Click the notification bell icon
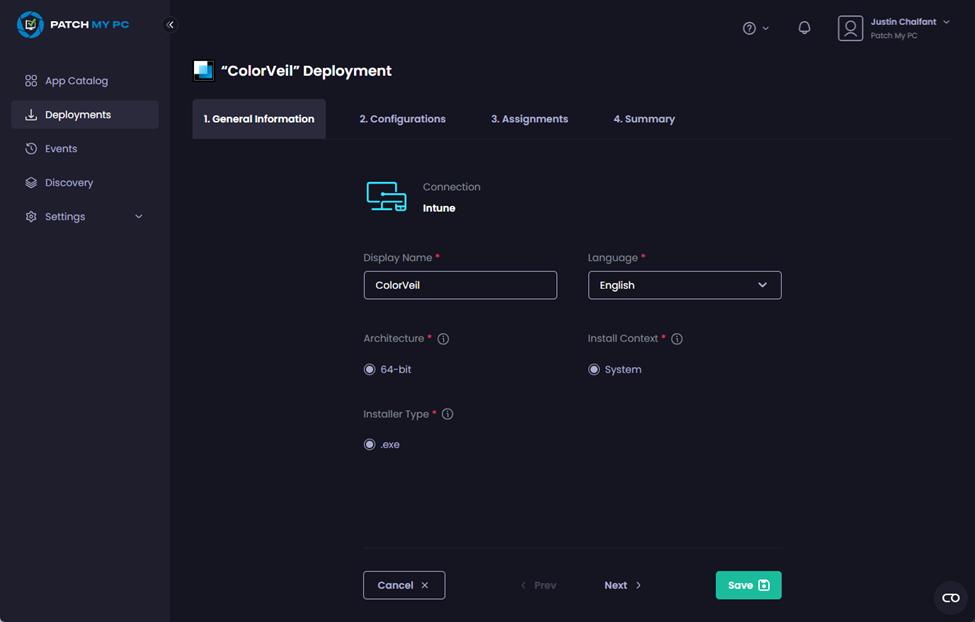This screenshot has height=622, width=975. [803, 27]
